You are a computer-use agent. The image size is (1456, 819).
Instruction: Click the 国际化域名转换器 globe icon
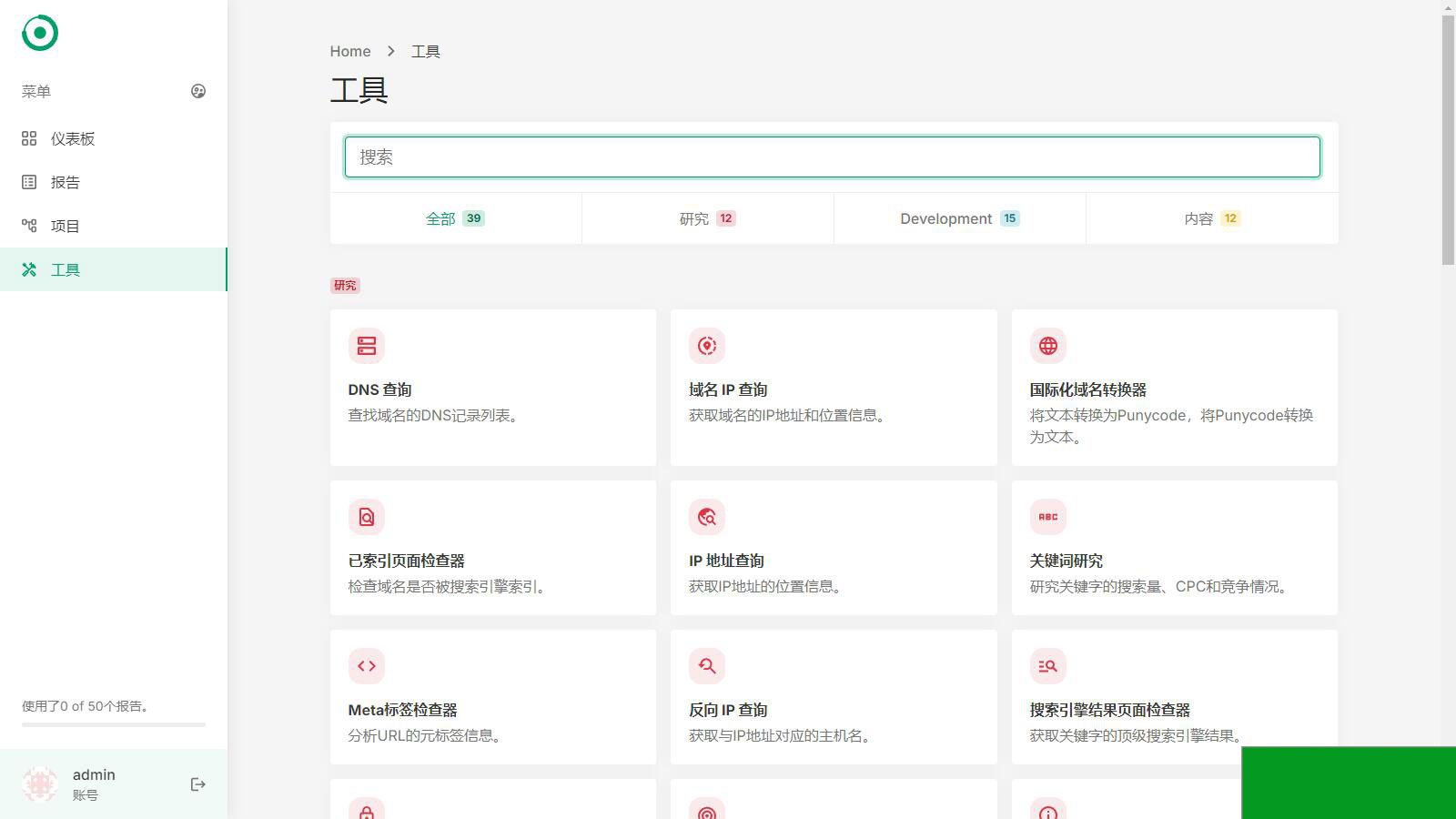point(1048,346)
